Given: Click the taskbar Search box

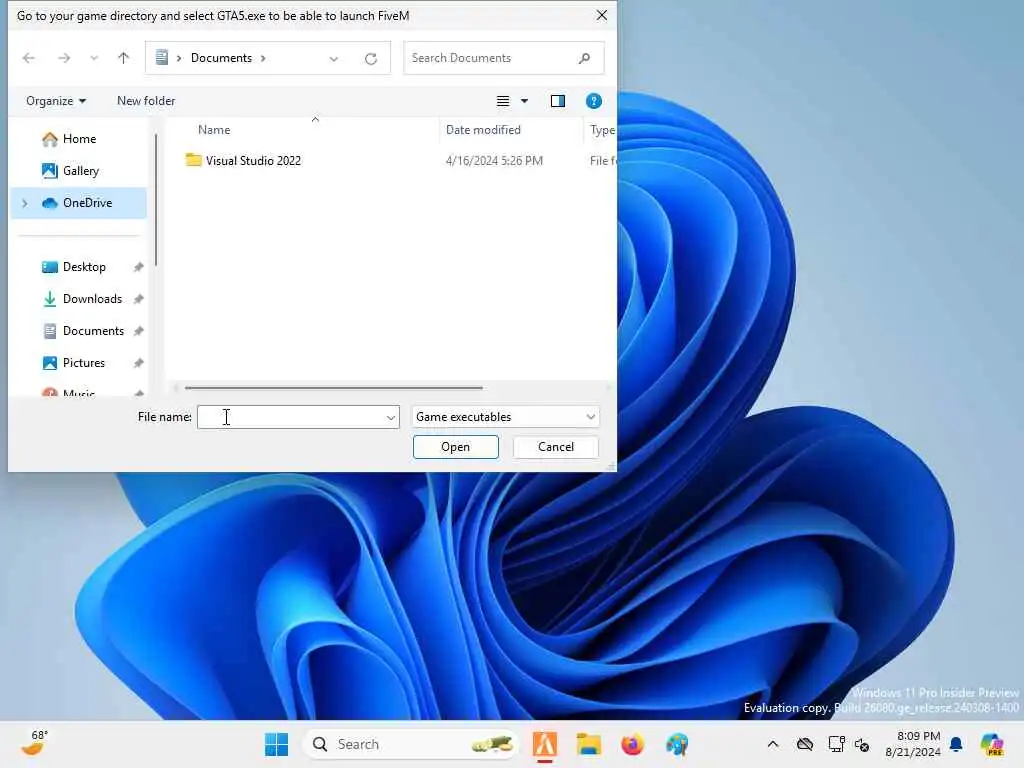Looking at the screenshot, I should pyautogui.click(x=411, y=744).
